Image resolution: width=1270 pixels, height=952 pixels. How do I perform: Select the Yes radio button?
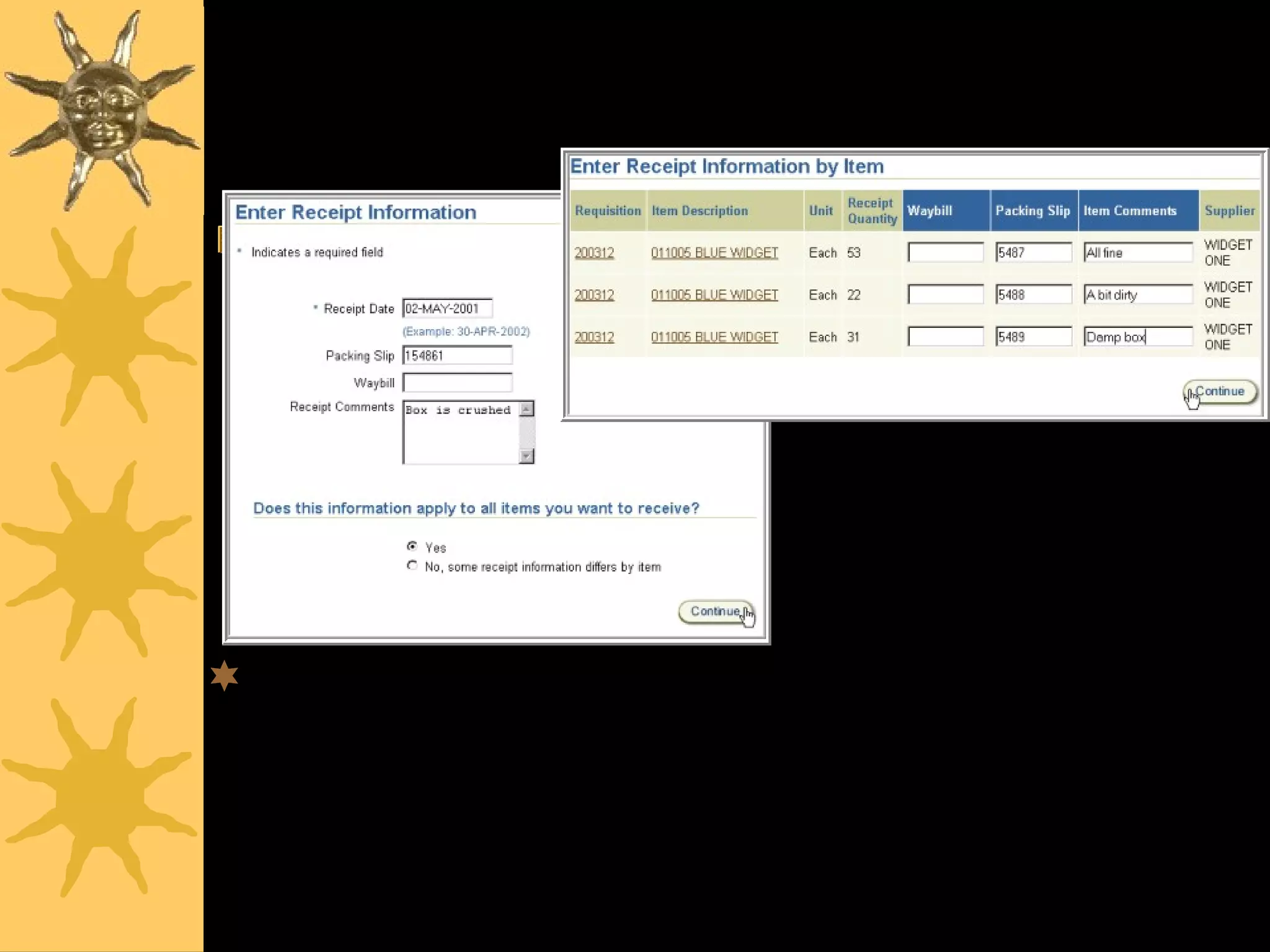tap(412, 546)
